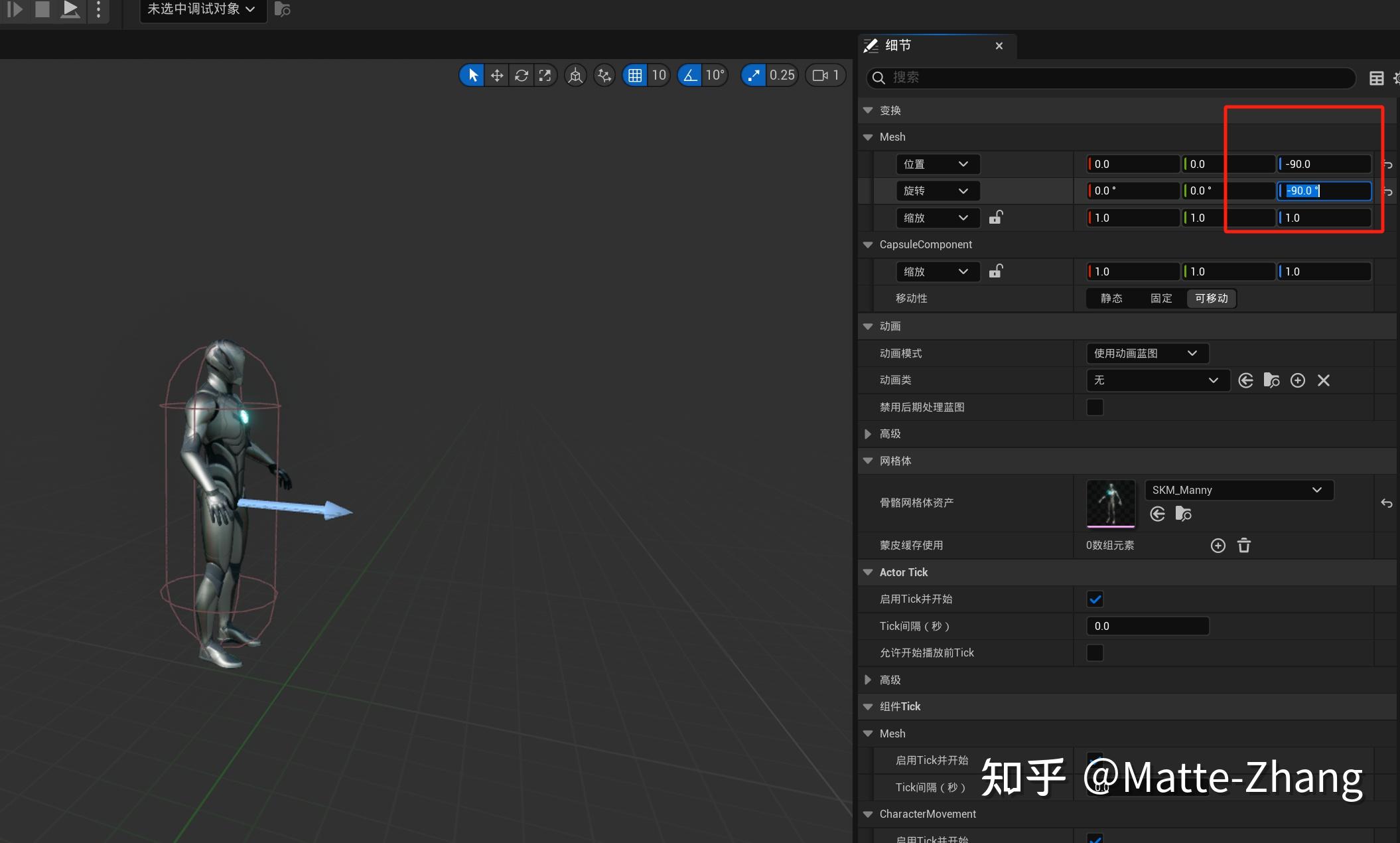Enable the 禁用后期处理蓝图 checkbox

(1094, 407)
